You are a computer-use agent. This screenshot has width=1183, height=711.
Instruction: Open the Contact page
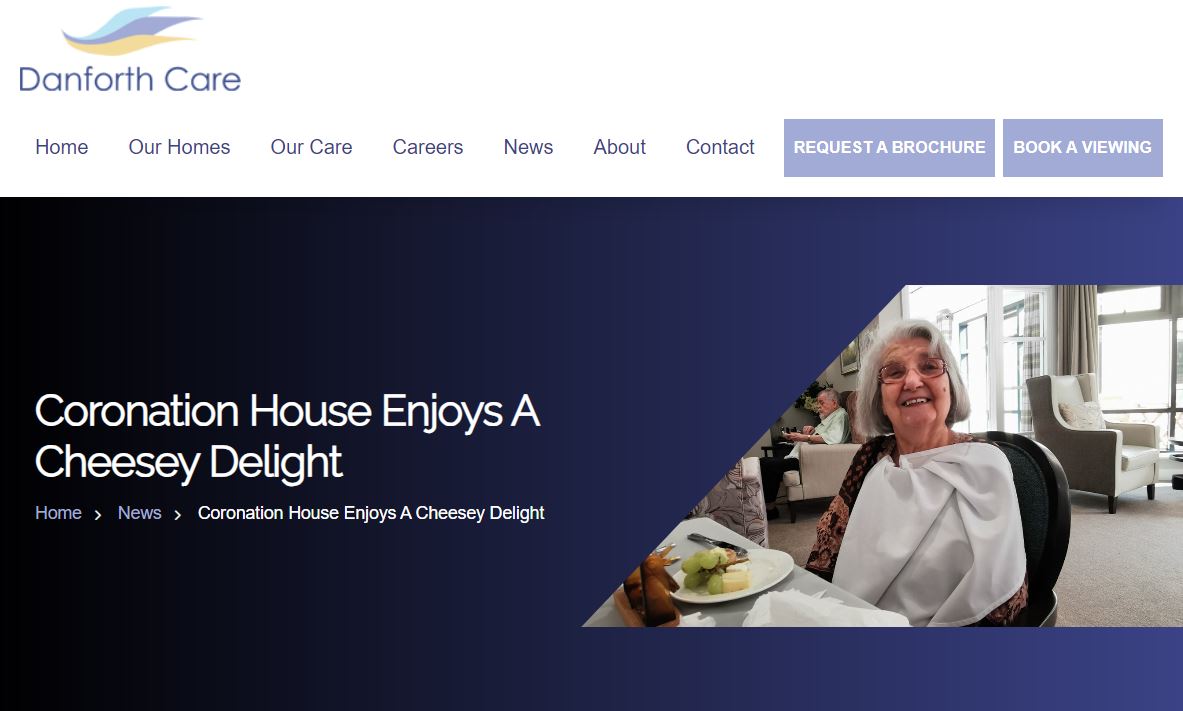tap(720, 147)
